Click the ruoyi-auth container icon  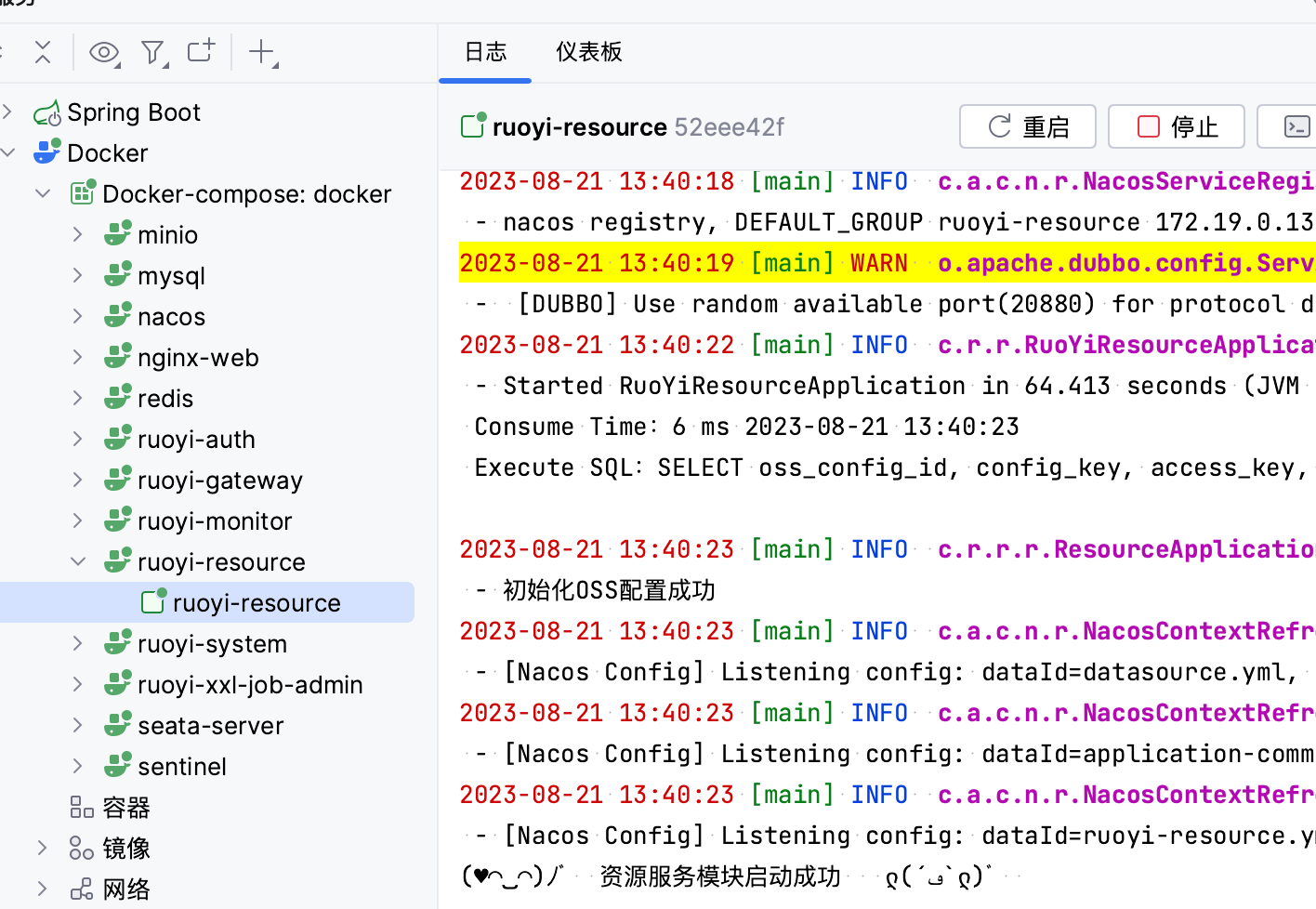118,439
